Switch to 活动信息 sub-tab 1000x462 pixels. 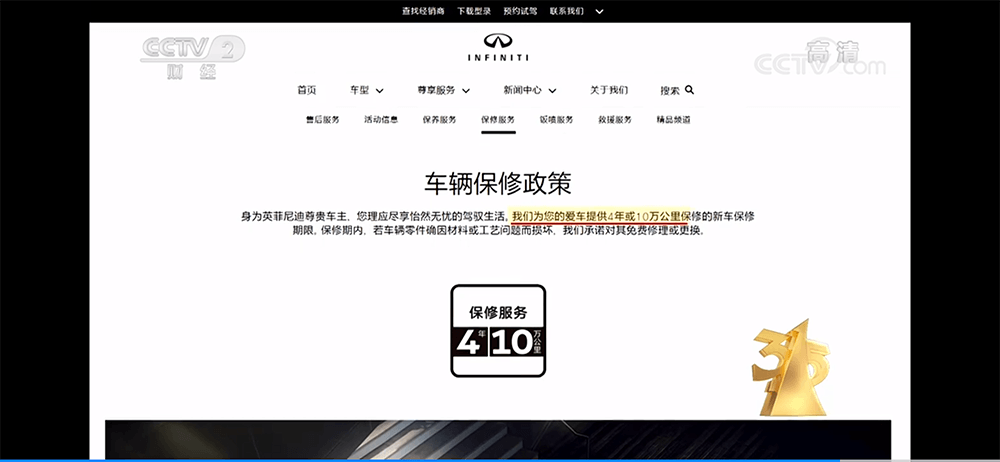(x=381, y=119)
